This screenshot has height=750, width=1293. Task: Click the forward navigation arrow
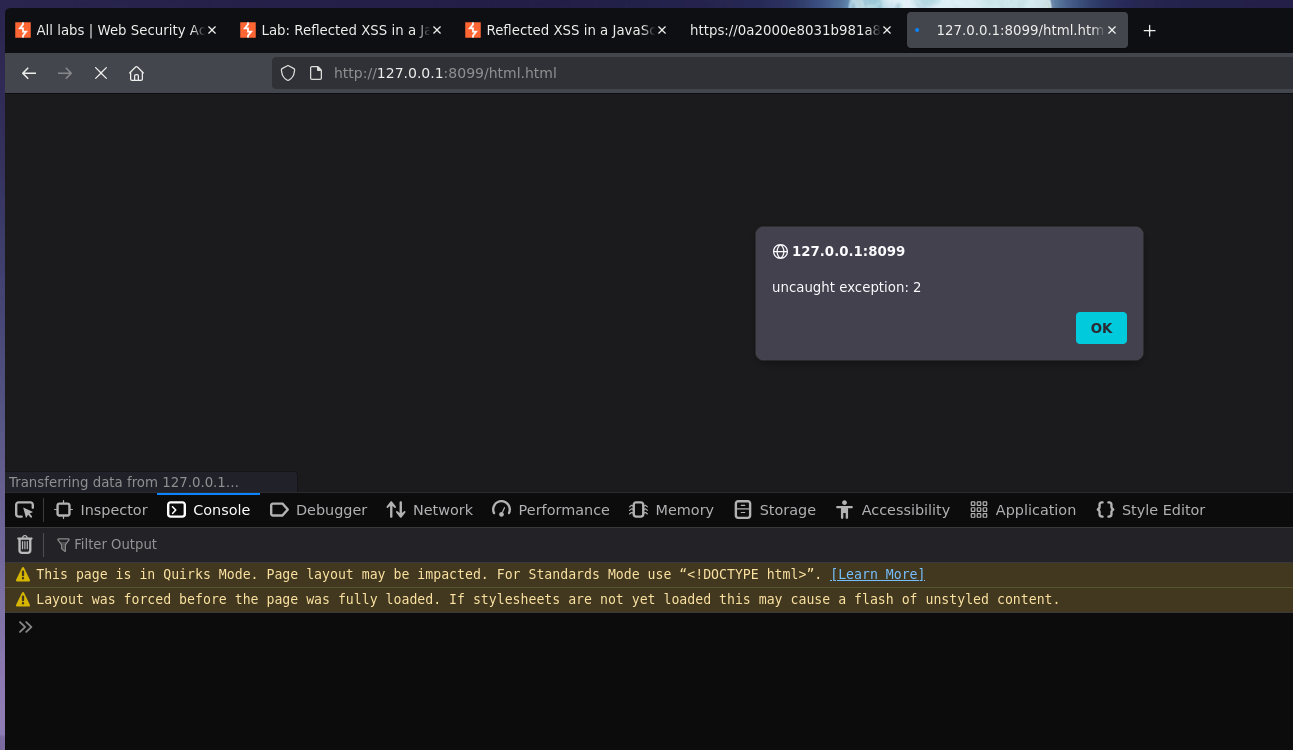point(65,73)
